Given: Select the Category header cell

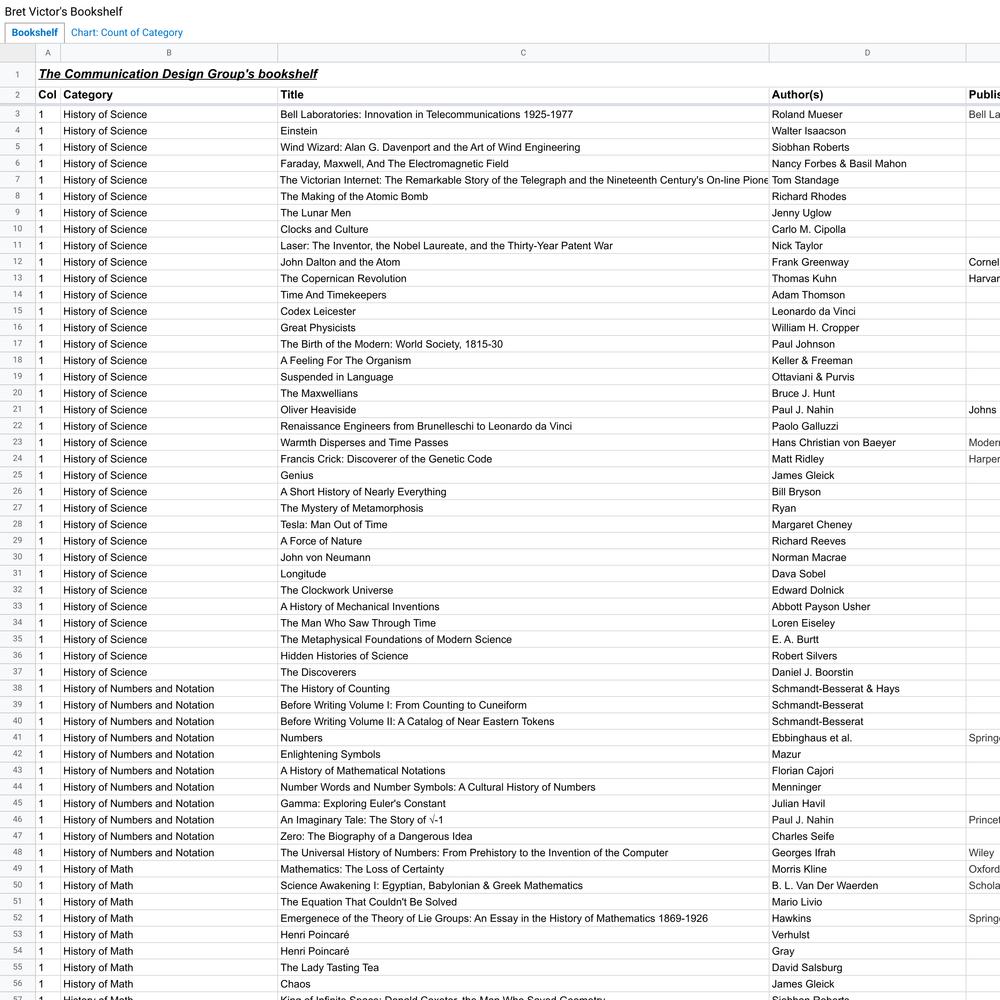Looking at the screenshot, I should [169, 95].
